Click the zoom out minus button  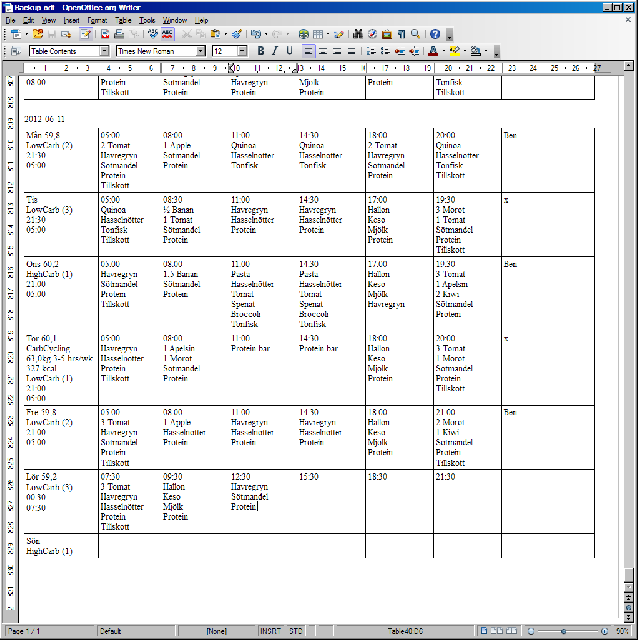[531, 631]
